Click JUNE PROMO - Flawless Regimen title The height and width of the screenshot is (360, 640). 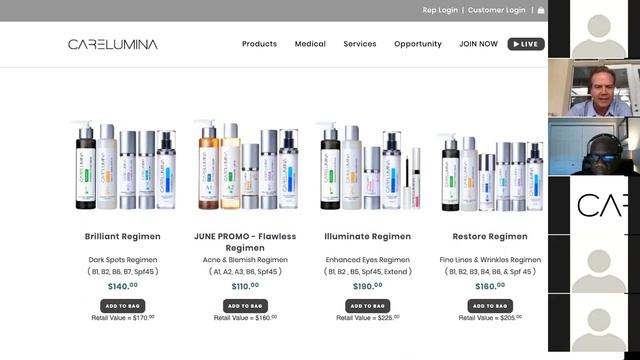pos(245,242)
